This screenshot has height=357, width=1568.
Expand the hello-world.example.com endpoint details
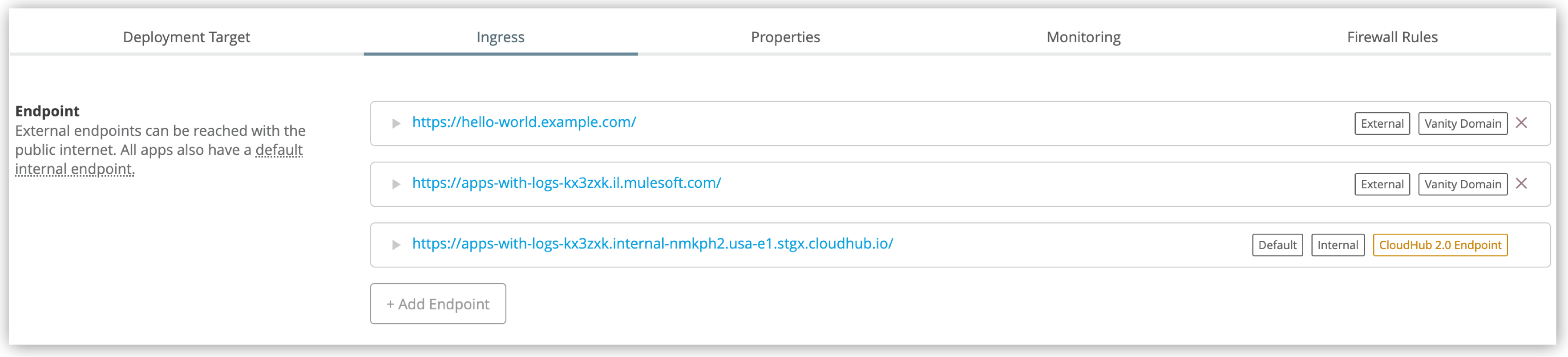click(395, 122)
